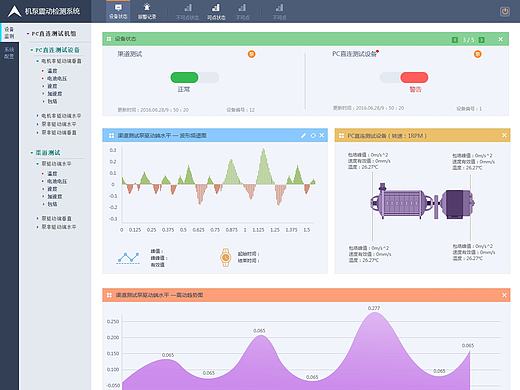Collapse the 渠道测试 tree node
Image resolution: width=520 pixels, height=390 pixels.
(x=32, y=153)
